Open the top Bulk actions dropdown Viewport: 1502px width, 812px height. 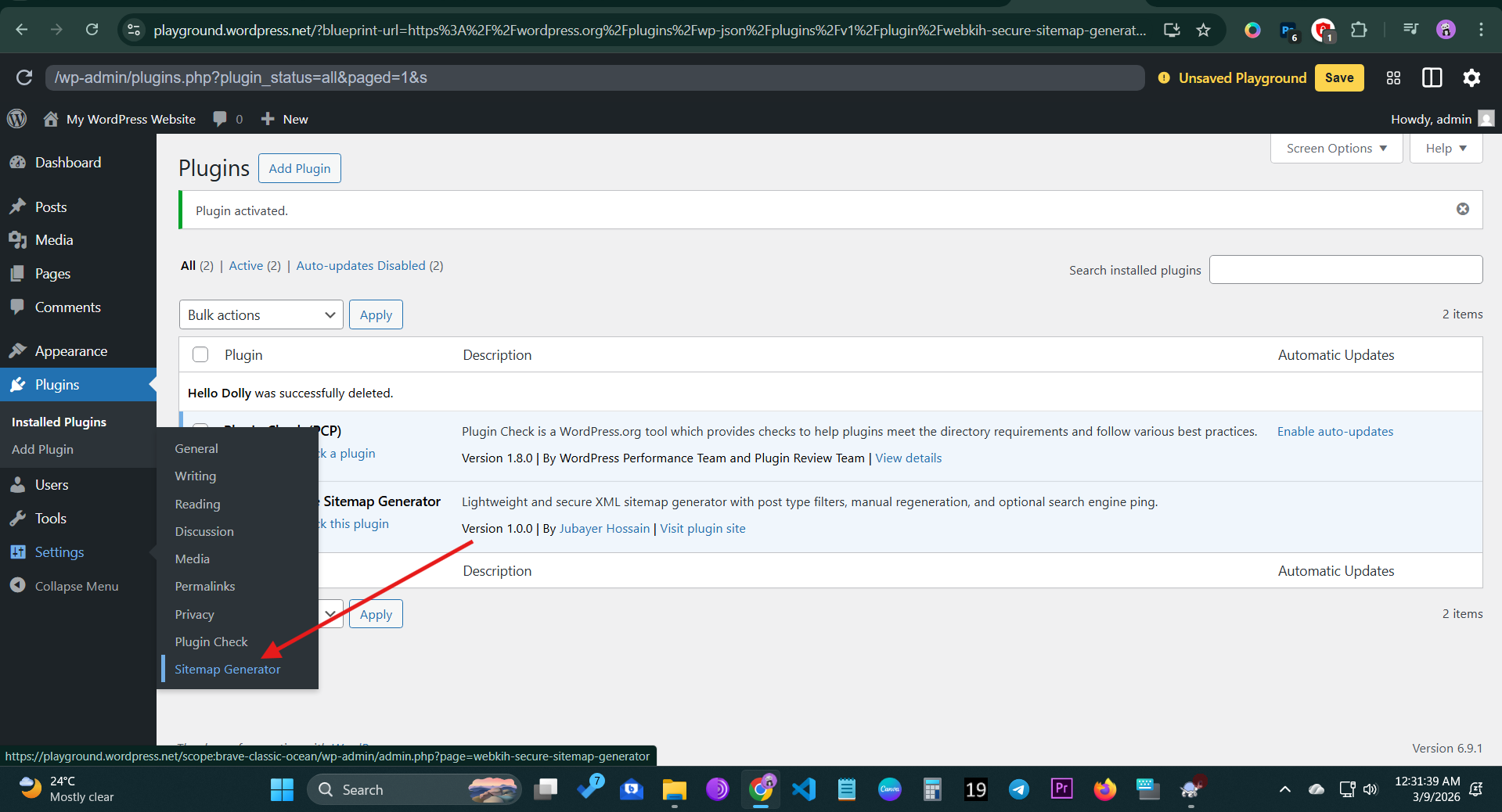tap(261, 314)
